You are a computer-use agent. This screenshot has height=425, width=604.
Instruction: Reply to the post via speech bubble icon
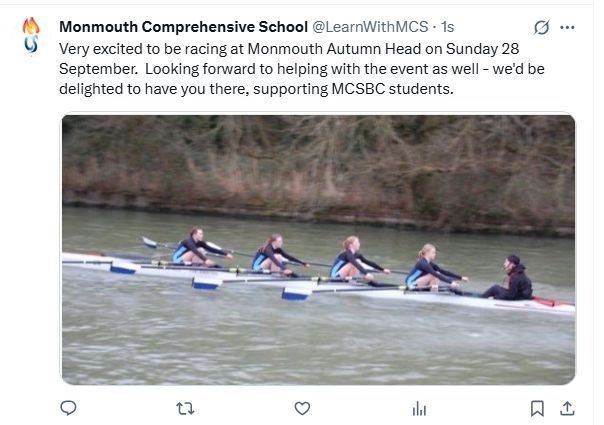coord(69,408)
